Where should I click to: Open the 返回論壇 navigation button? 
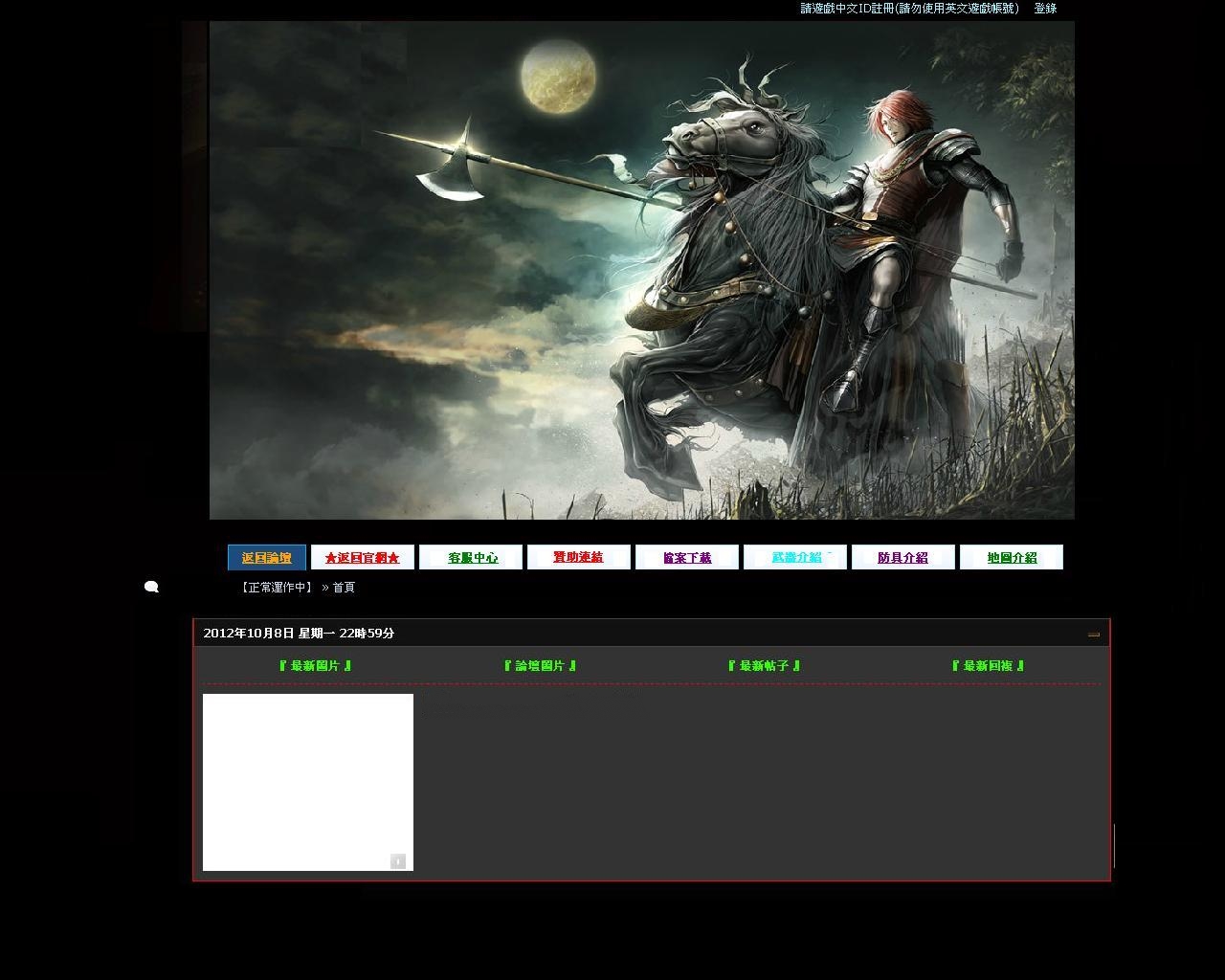(267, 557)
